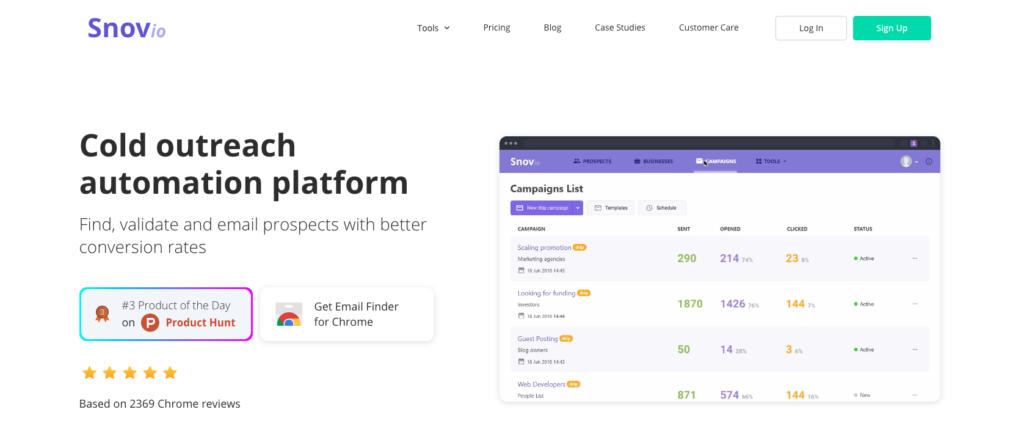Open more options for Guest Posting row

pos(915,349)
